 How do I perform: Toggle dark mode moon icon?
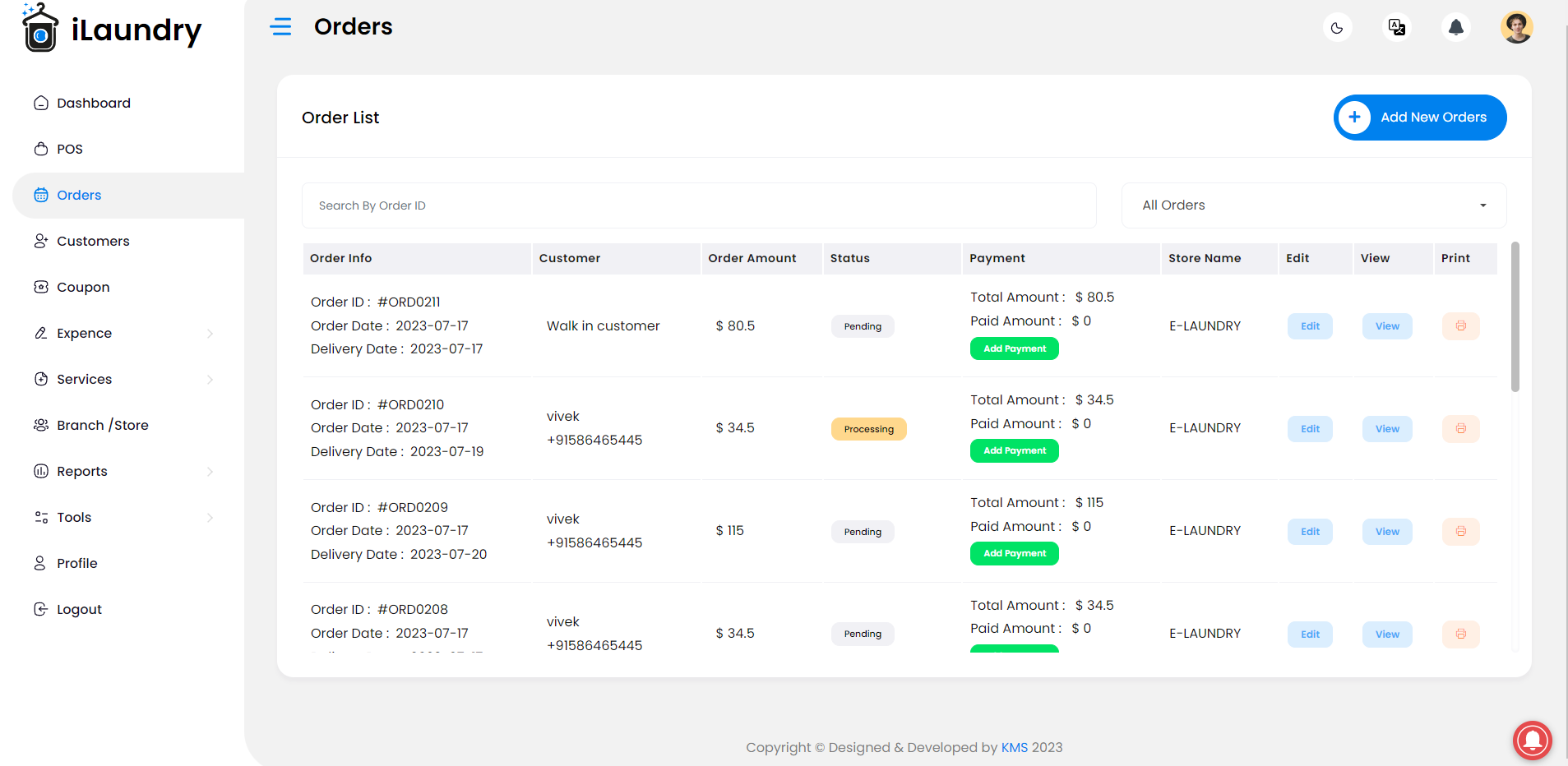(1337, 28)
